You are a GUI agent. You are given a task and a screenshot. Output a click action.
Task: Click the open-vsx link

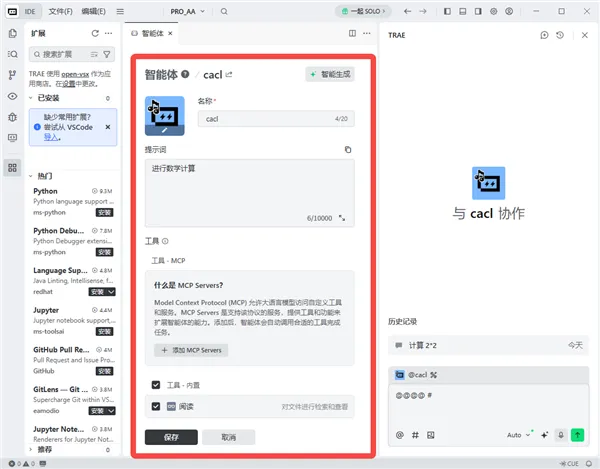tap(75, 74)
